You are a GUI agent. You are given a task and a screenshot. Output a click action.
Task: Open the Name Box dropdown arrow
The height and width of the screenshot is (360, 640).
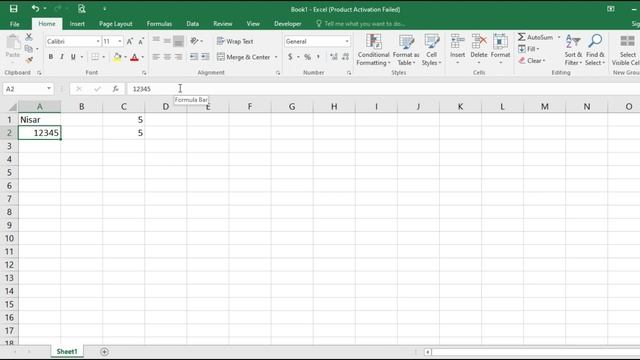tap(49, 89)
